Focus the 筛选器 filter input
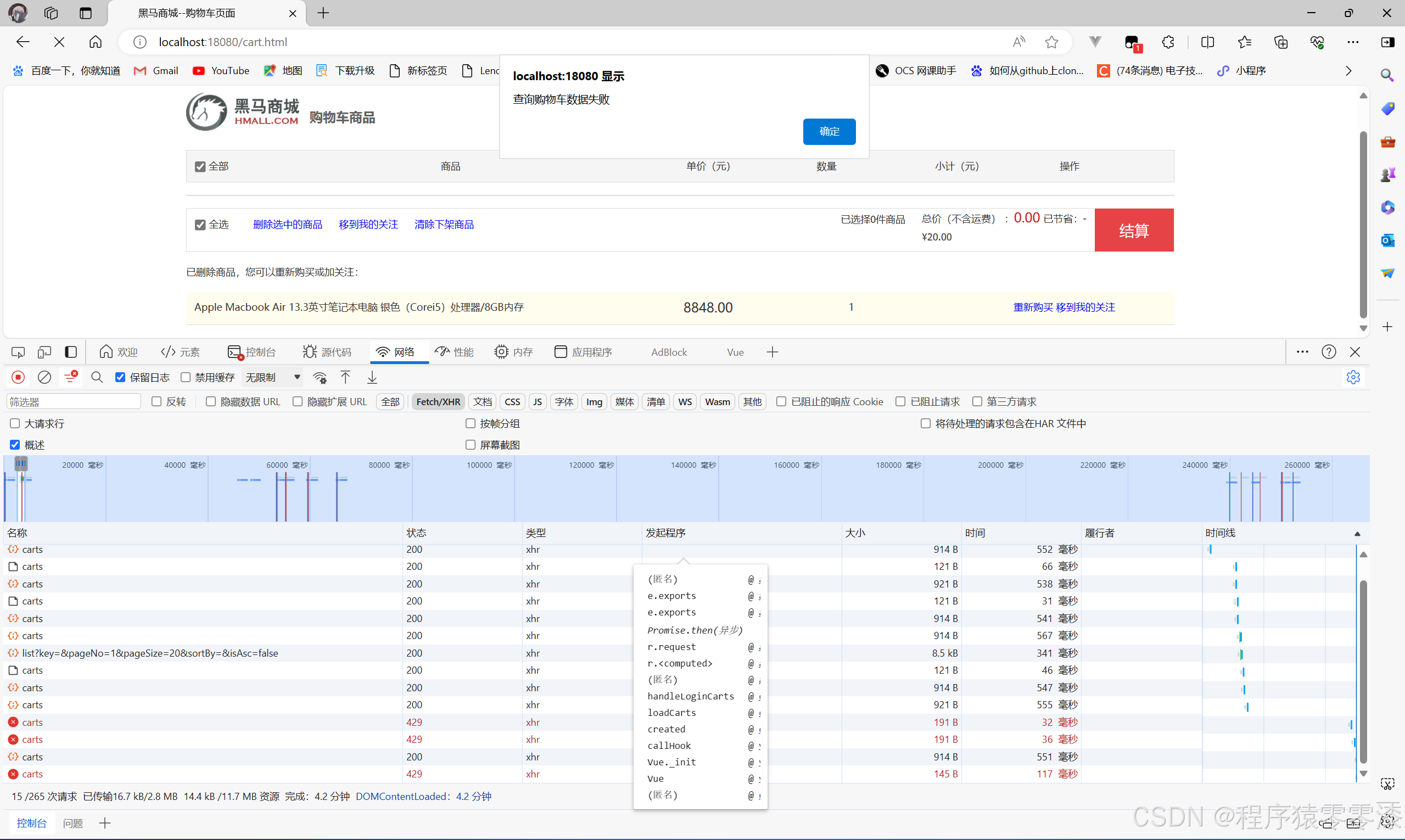Screen dimensions: 1405x840 (x=74, y=401)
